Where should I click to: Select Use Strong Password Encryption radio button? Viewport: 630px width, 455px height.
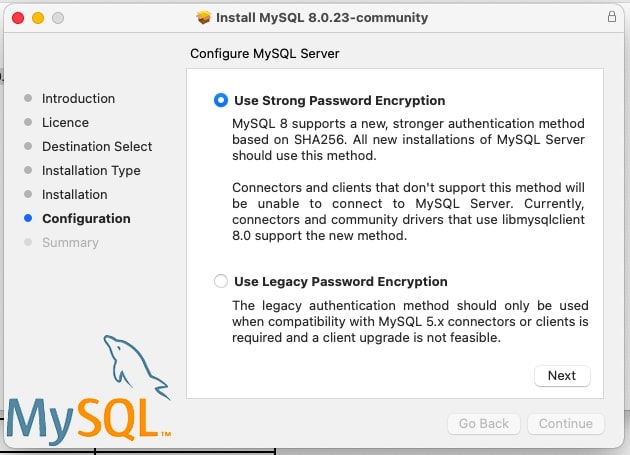coord(221,101)
